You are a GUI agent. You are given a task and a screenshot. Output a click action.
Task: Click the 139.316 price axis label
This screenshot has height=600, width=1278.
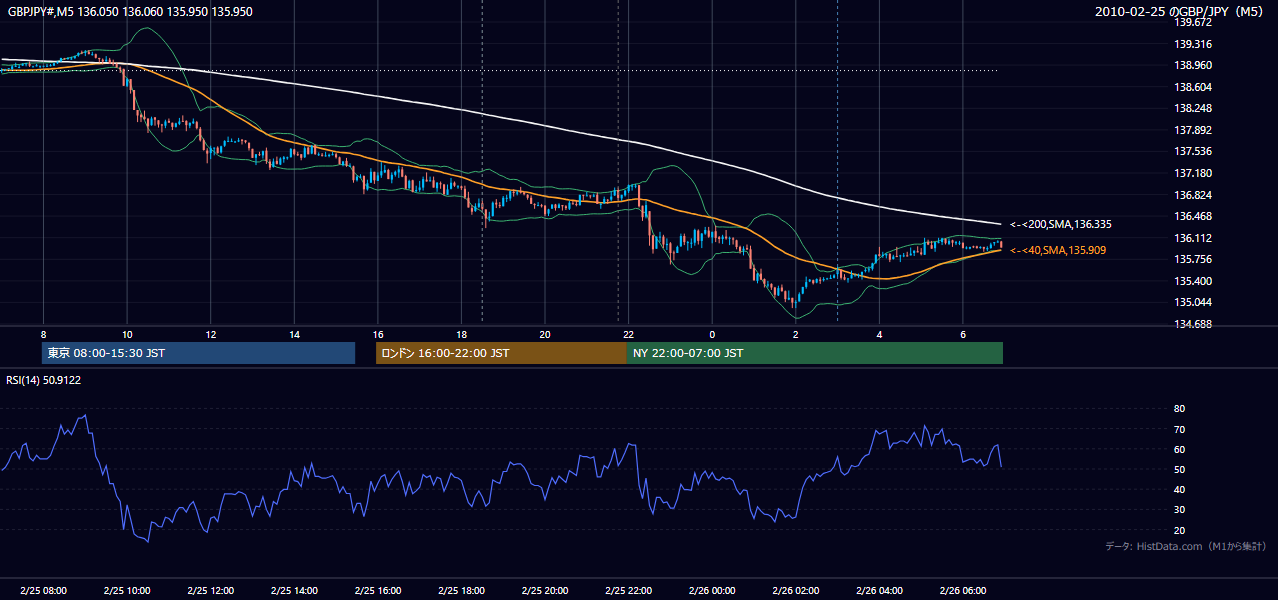(1194, 44)
